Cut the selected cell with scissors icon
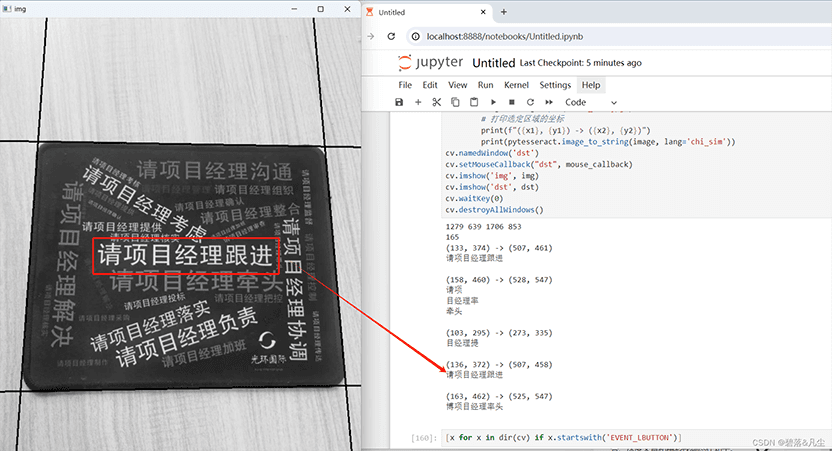This screenshot has height=451, width=832. click(x=437, y=102)
